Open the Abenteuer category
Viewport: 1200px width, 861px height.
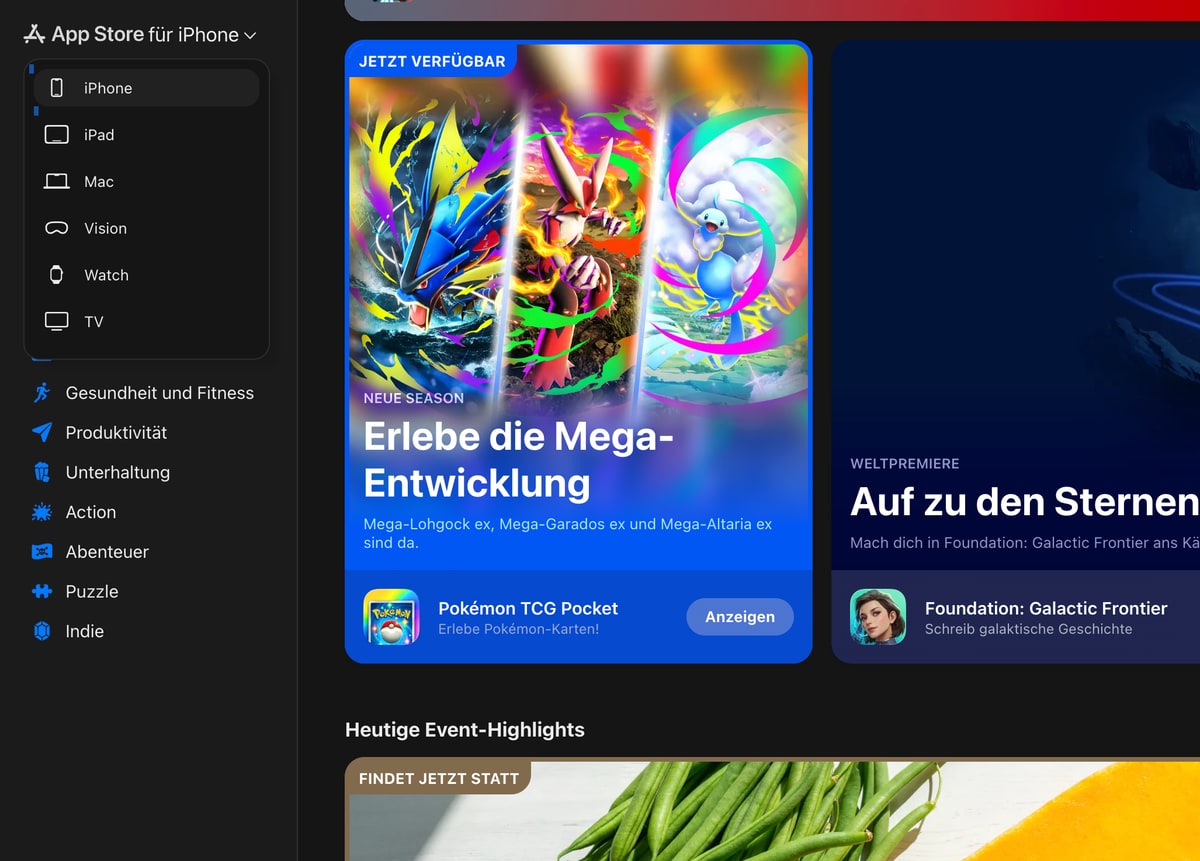pos(107,552)
